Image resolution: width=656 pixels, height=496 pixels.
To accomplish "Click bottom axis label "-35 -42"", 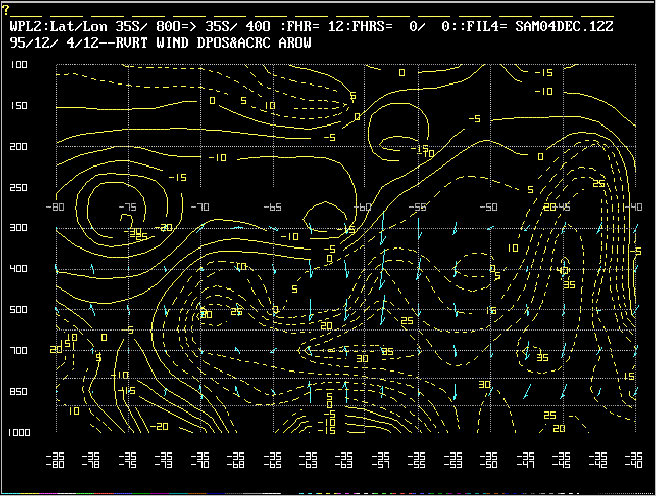I will 597,460.
